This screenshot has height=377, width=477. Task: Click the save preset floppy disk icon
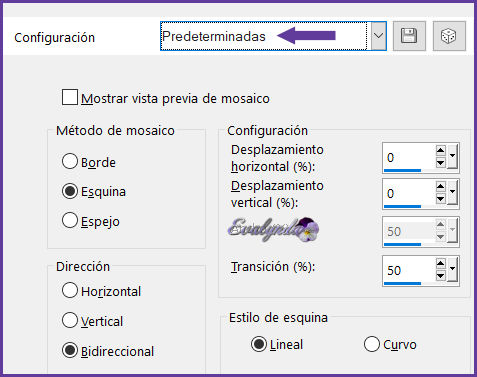(409, 36)
